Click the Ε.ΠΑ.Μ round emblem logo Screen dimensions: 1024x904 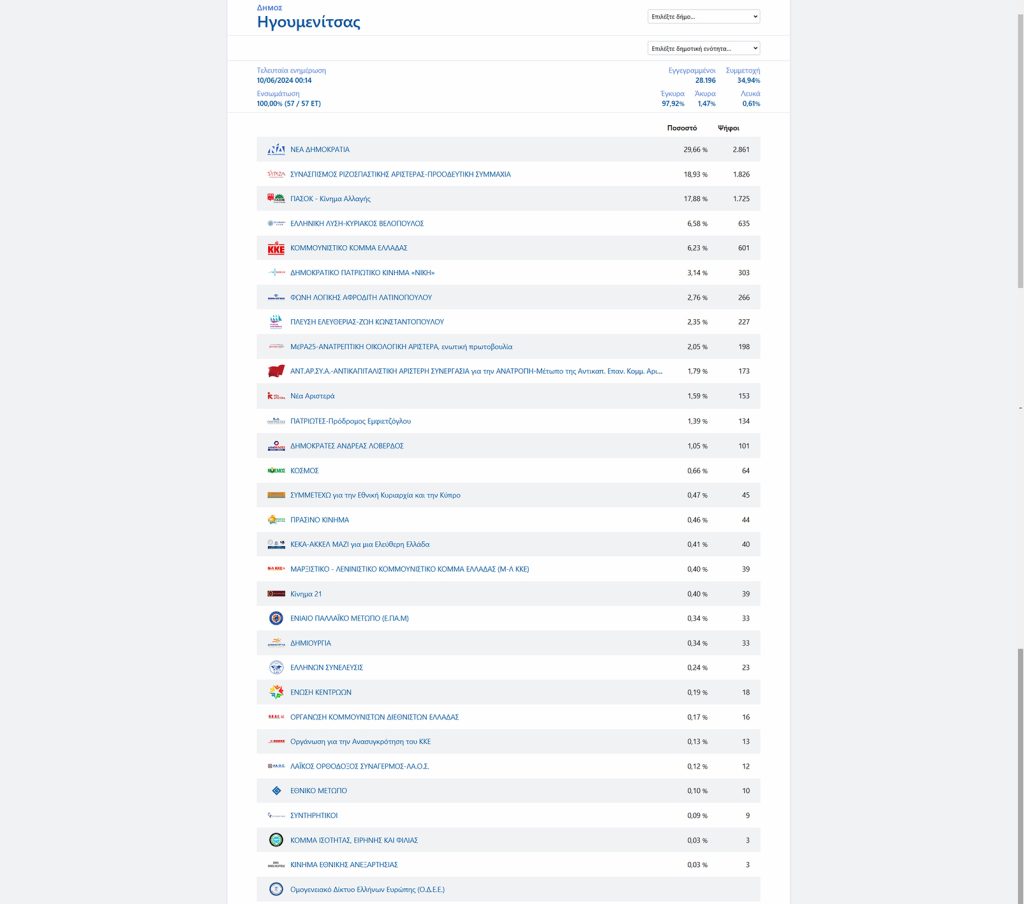click(276, 618)
